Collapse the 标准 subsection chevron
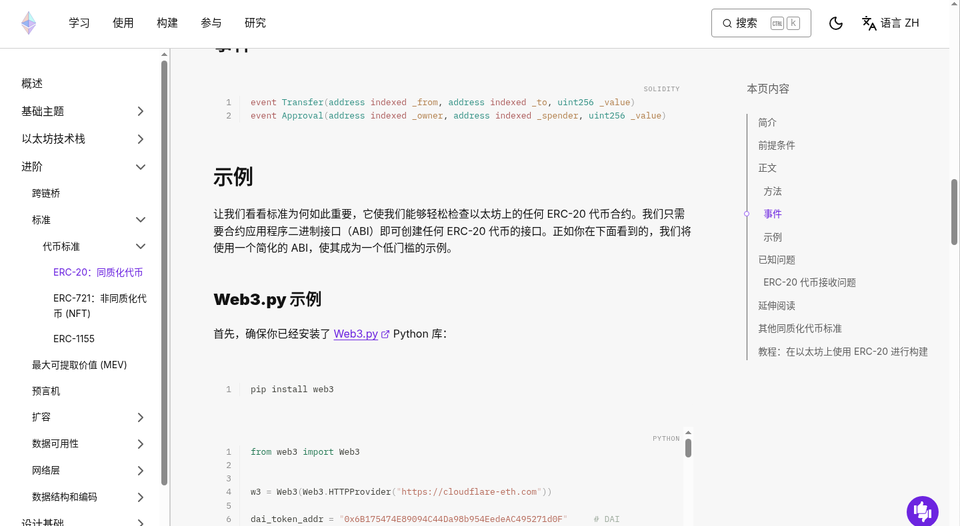The image size is (960, 526). coord(140,219)
